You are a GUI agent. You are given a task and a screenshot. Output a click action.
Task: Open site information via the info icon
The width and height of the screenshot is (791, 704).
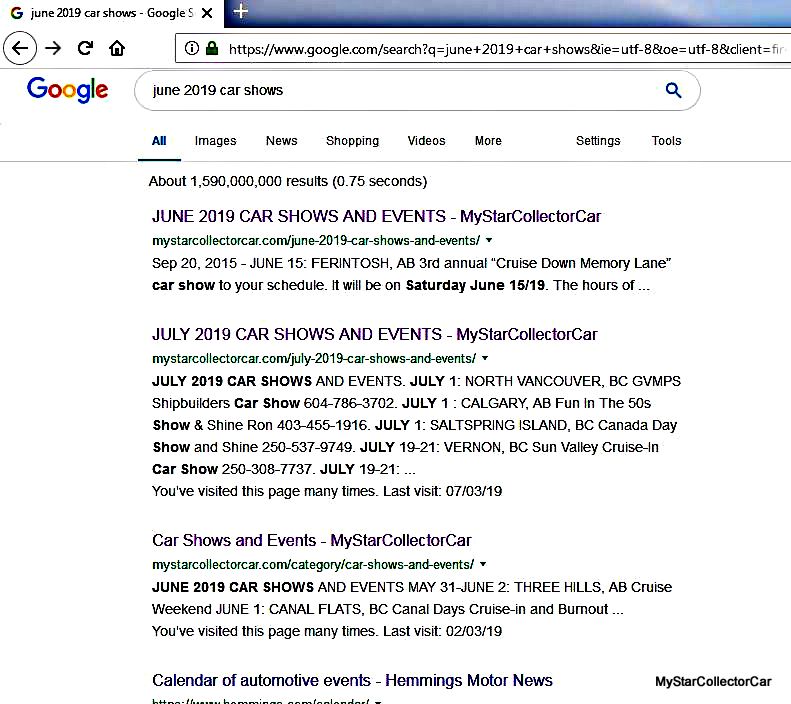tap(191, 48)
